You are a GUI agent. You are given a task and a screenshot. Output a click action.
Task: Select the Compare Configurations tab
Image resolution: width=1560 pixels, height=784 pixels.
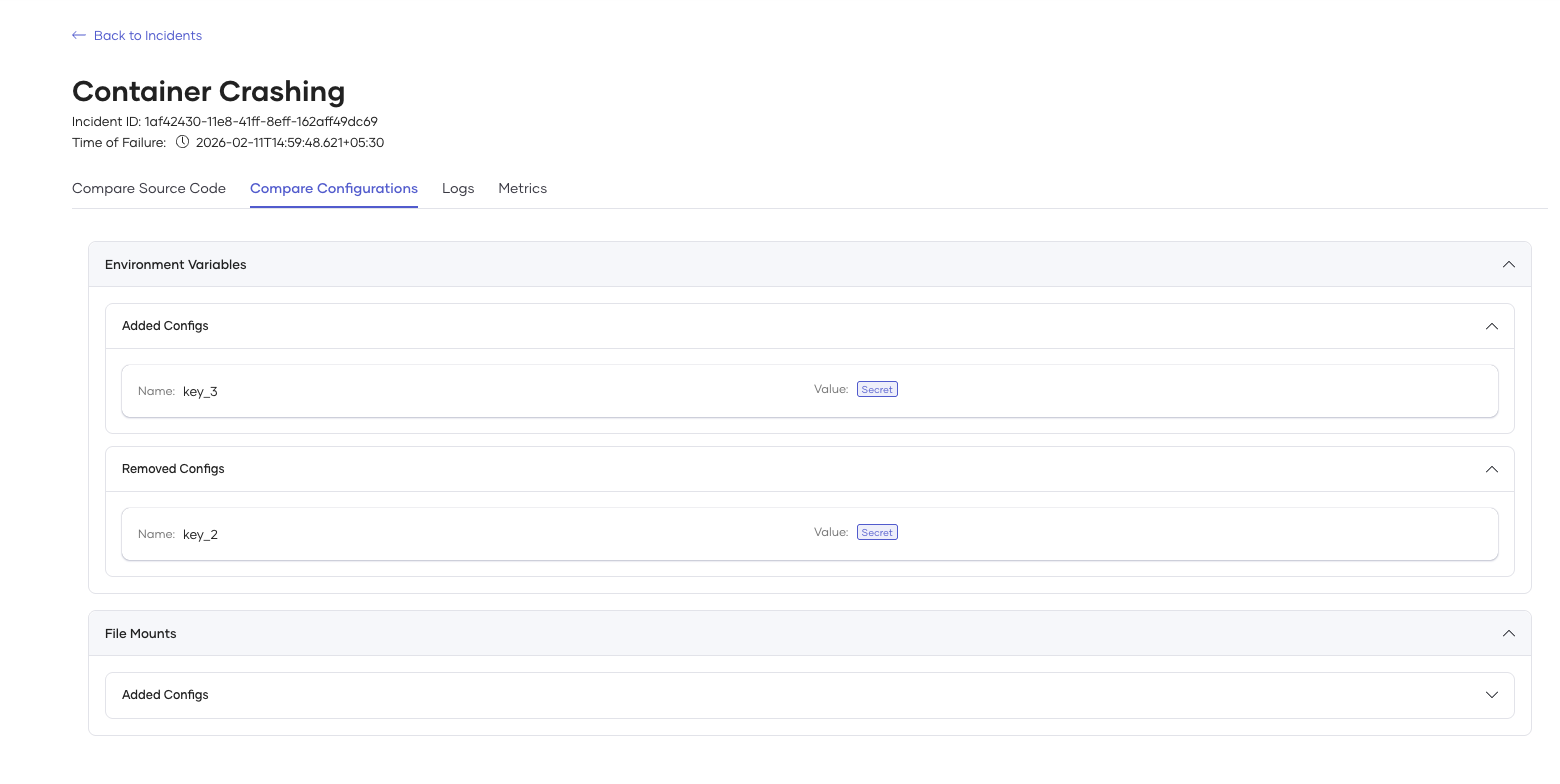[334, 188]
